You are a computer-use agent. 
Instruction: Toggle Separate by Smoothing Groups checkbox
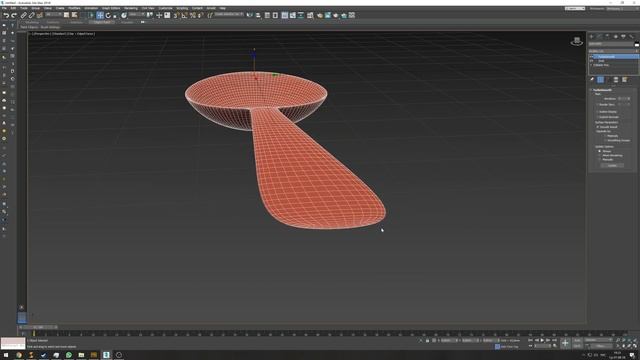point(605,140)
